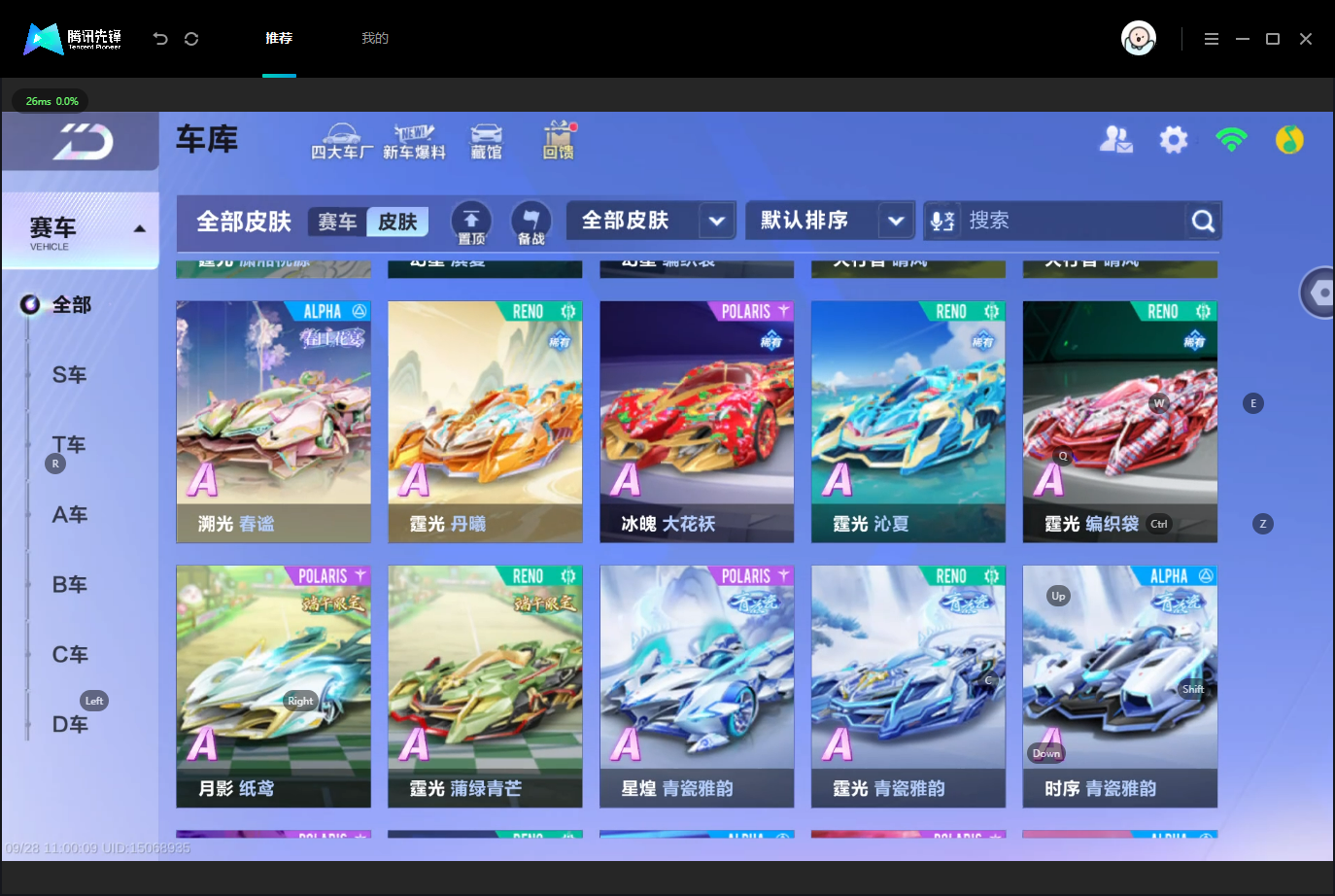
Task: Open the user avatar profile
Action: (x=1139, y=39)
